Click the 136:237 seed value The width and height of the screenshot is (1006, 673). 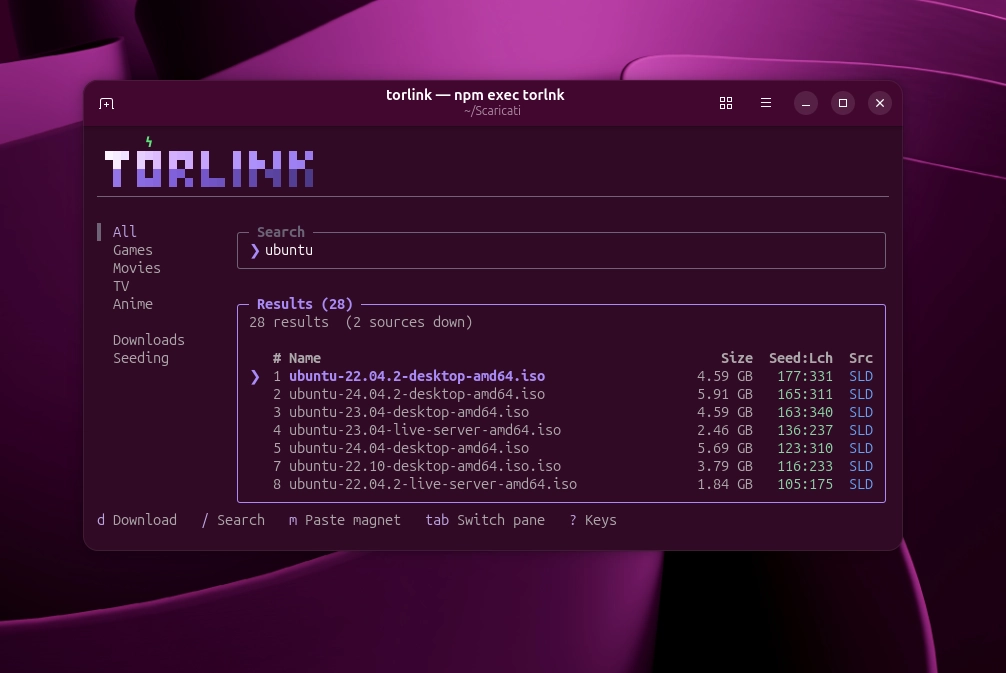(x=805, y=430)
